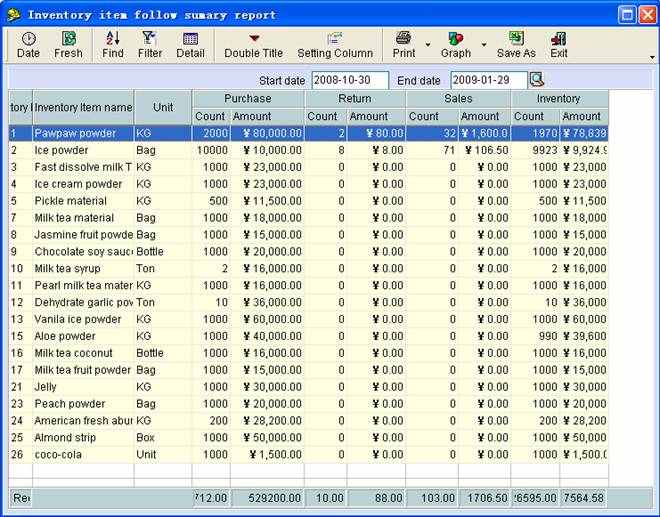
Task: Select the Milk tea syrup row
Action: (x=309, y=269)
